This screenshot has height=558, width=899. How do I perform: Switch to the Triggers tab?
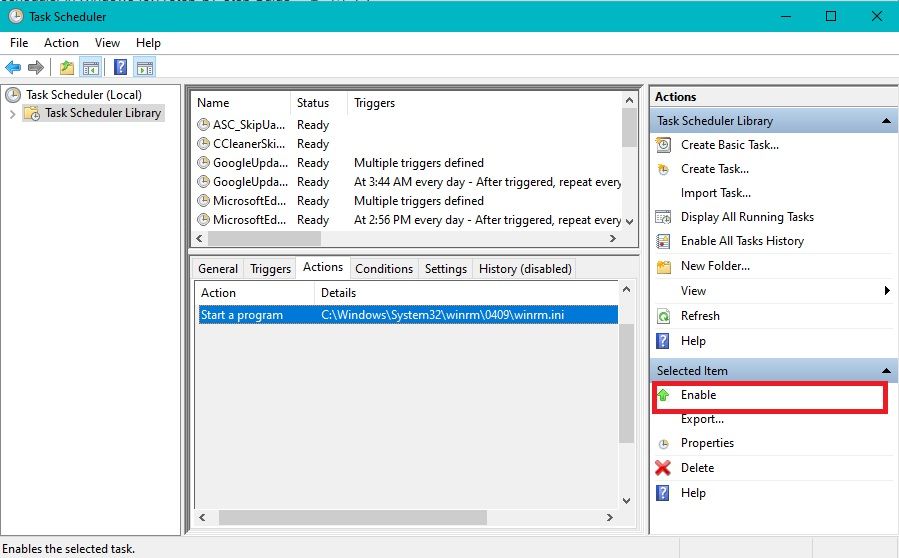(x=270, y=269)
